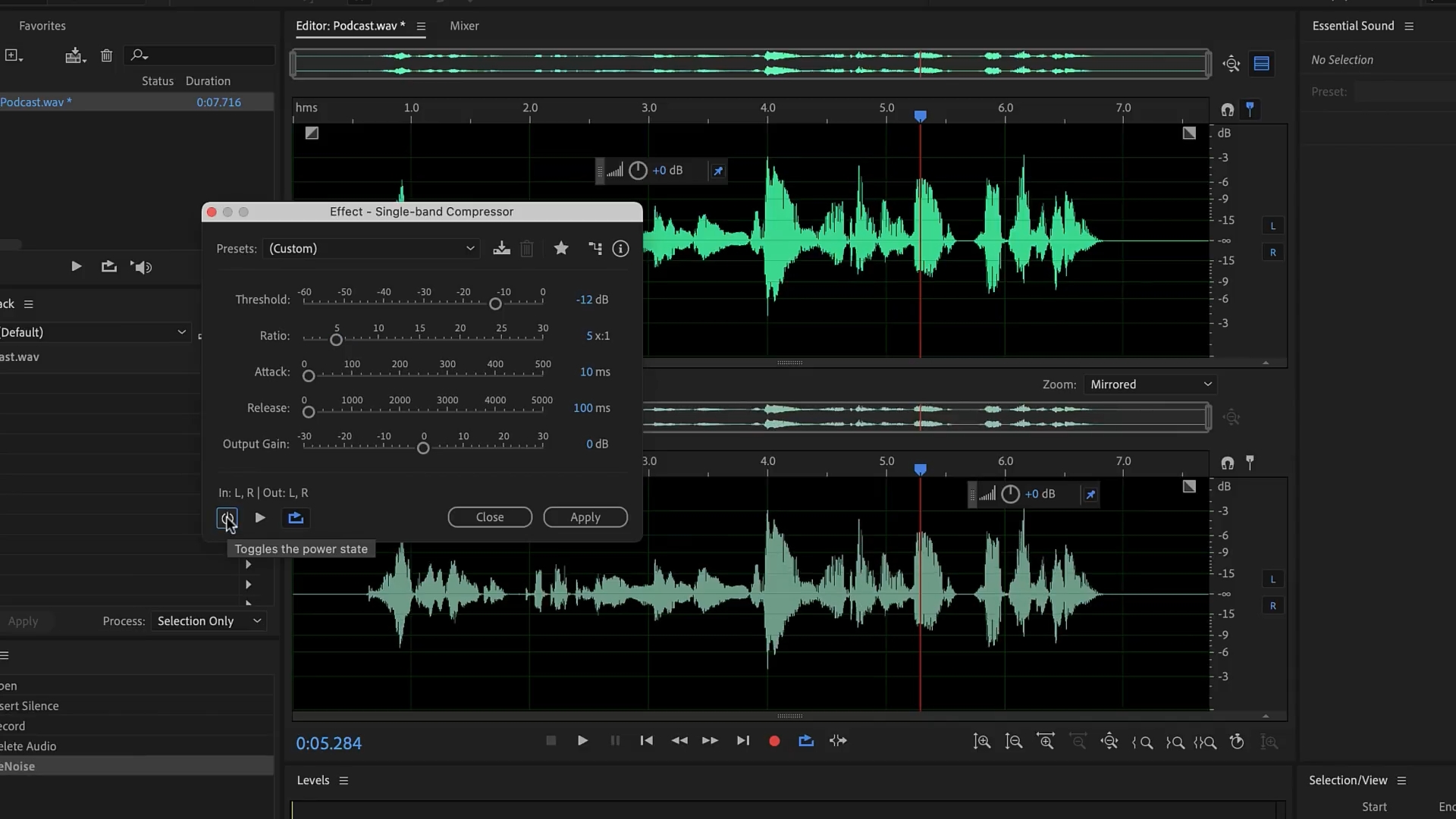Screen dimensions: 1456x819
Task: Click the effect preview play button
Action: (260, 518)
